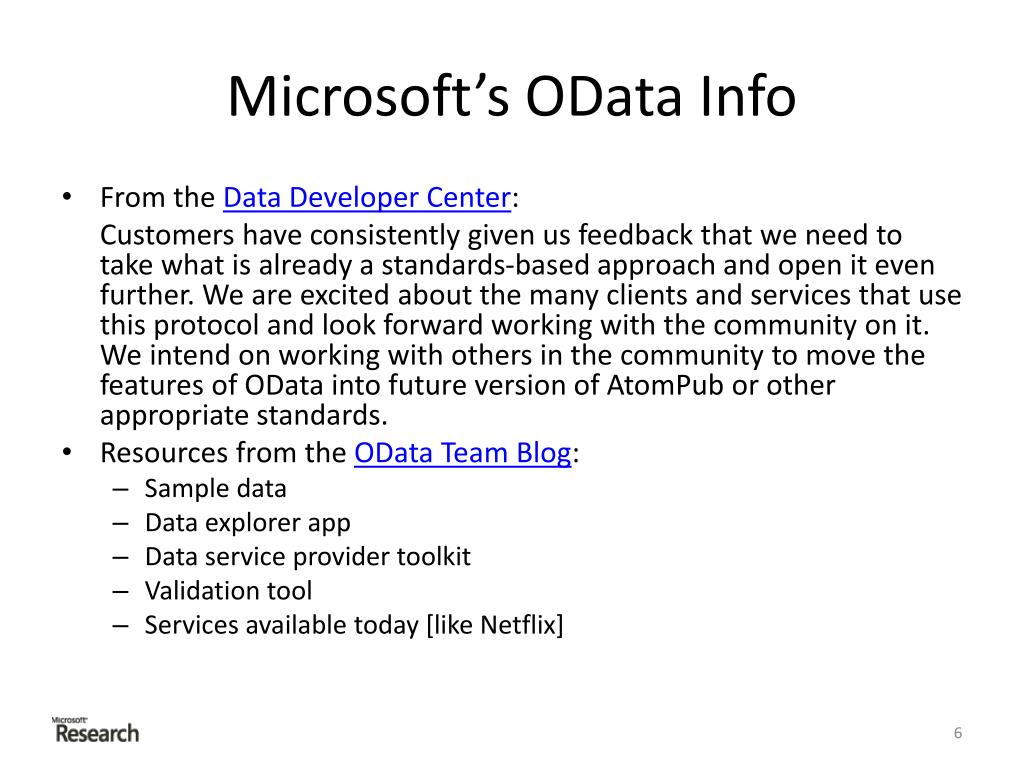Click the dash before Sample data
This screenshot has width=1024, height=768.
pos(120,489)
